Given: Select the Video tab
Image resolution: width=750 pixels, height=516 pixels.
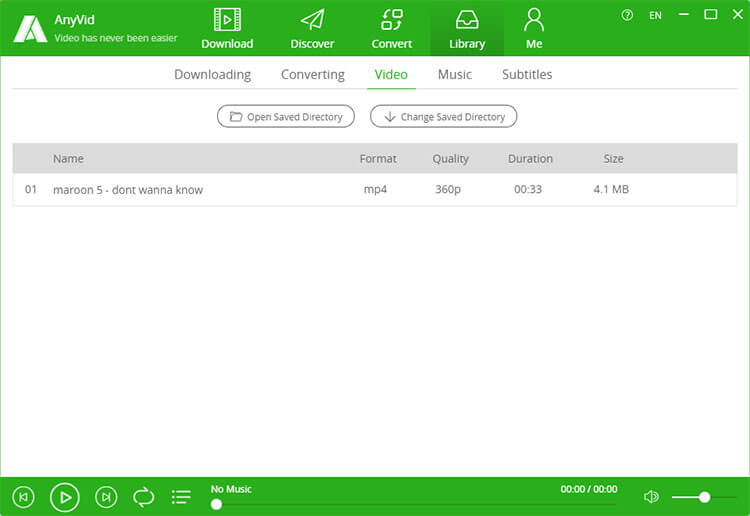Looking at the screenshot, I should click(x=391, y=75).
